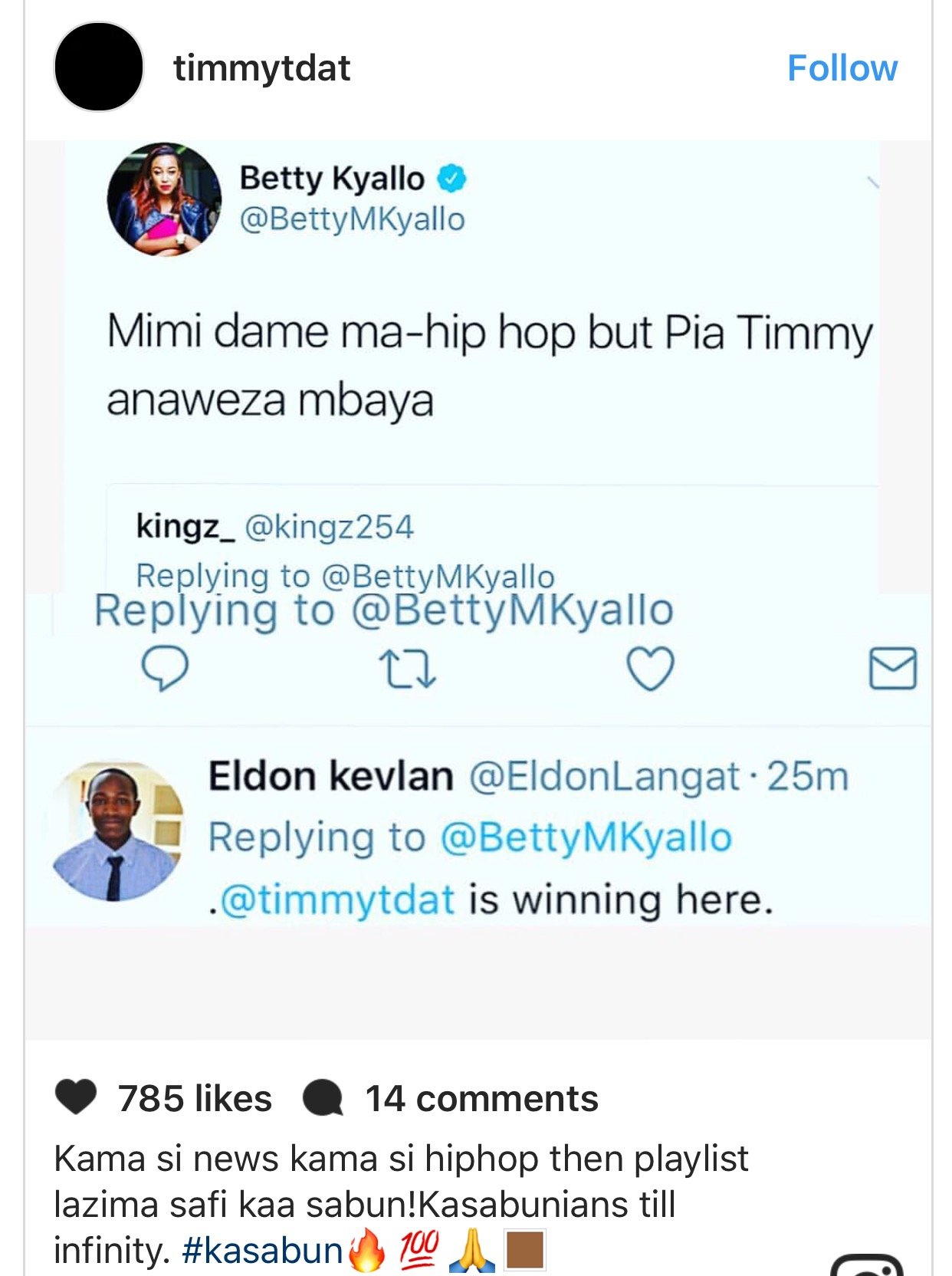
Task: View the 785 likes list
Action: pyautogui.click(x=195, y=1098)
